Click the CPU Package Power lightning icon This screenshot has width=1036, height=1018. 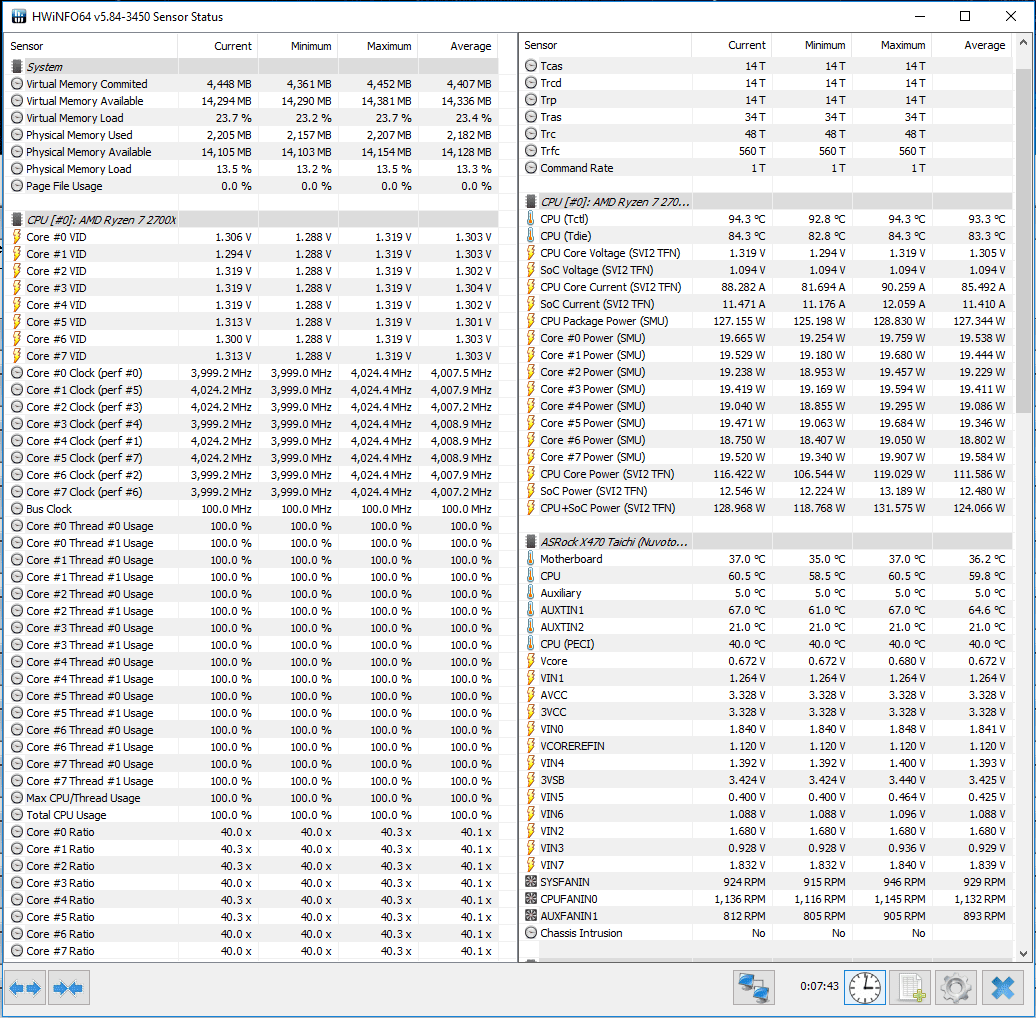531,321
